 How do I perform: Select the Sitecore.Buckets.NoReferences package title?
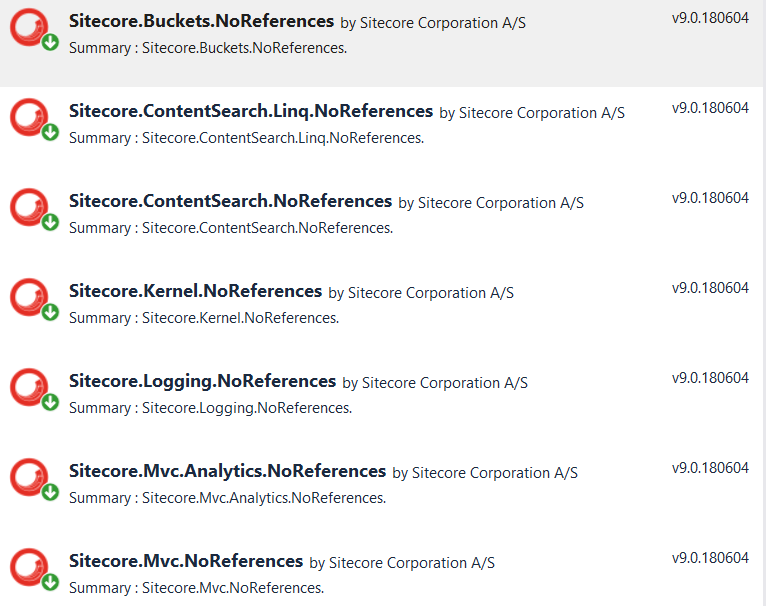pos(201,21)
